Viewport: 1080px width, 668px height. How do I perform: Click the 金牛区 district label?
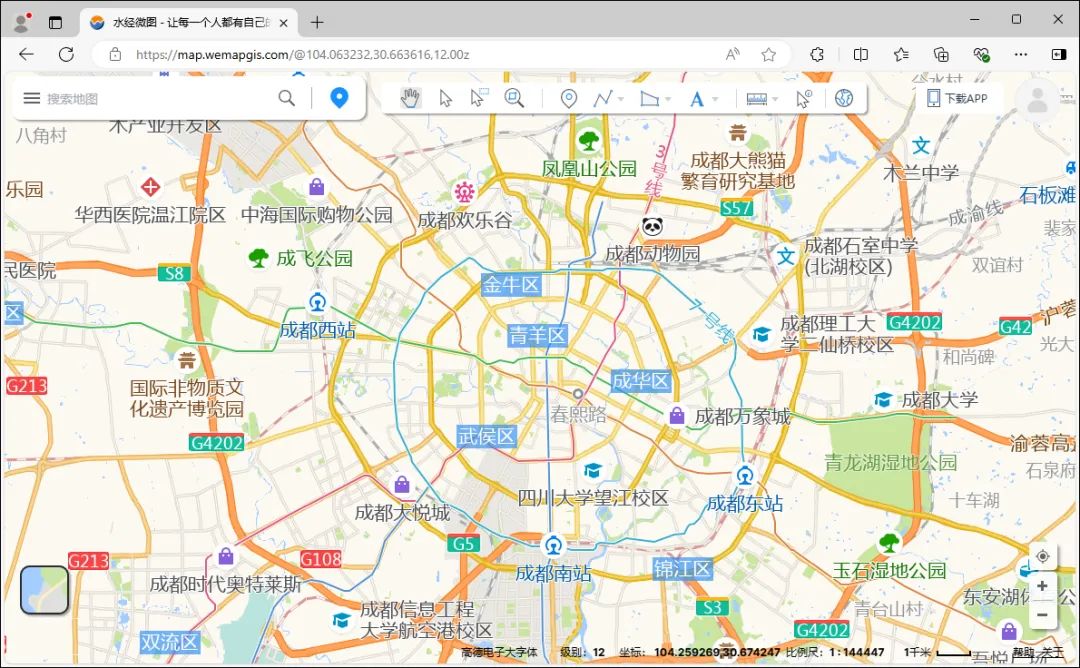[x=511, y=284]
